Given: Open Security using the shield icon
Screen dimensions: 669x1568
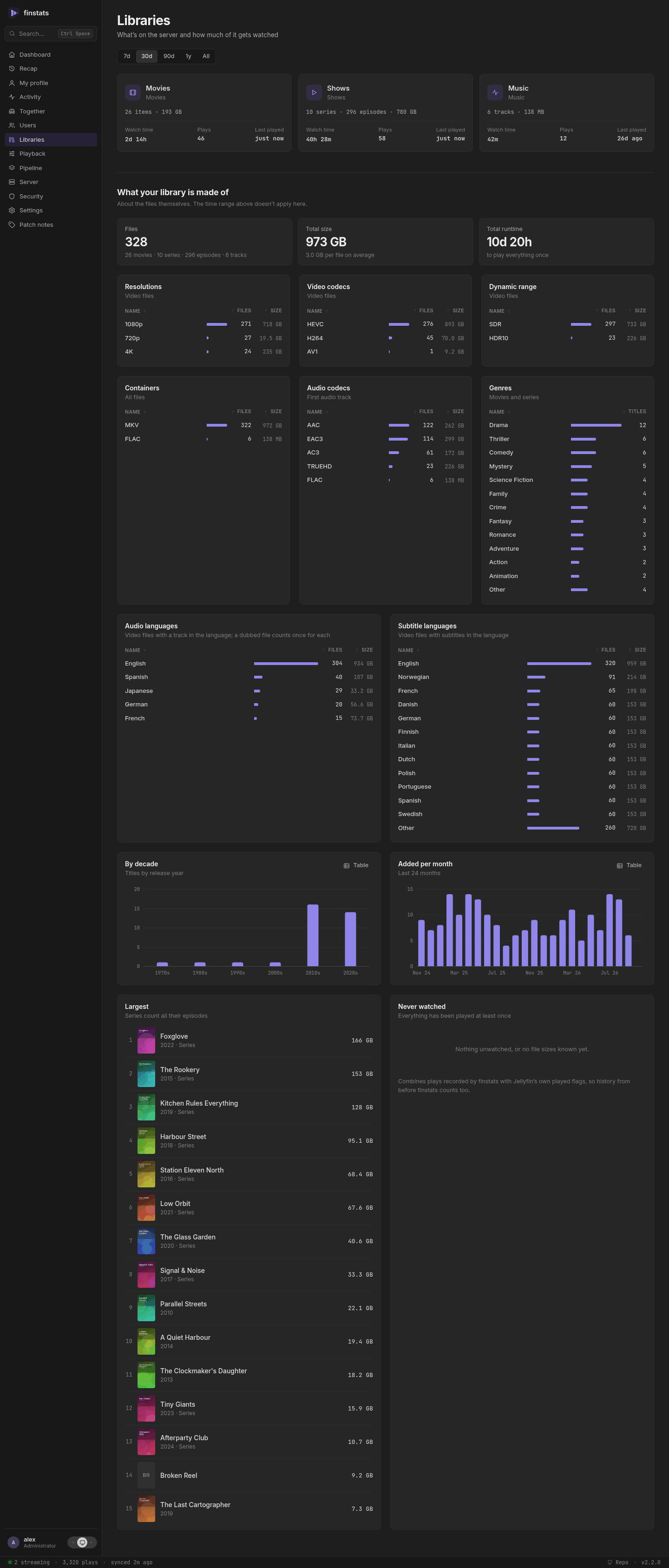Looking at the screenshot, I should pos(12,196).
